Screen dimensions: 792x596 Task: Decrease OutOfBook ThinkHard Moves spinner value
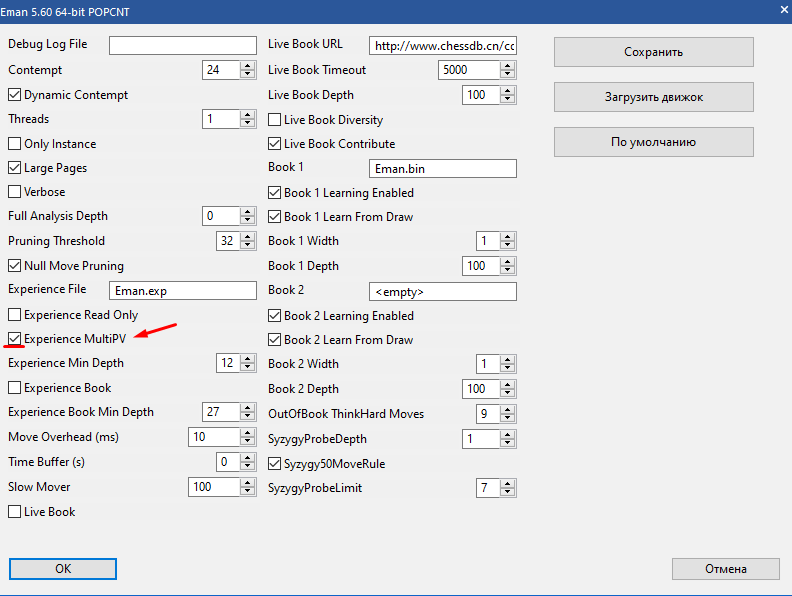(x=508, y=418)
